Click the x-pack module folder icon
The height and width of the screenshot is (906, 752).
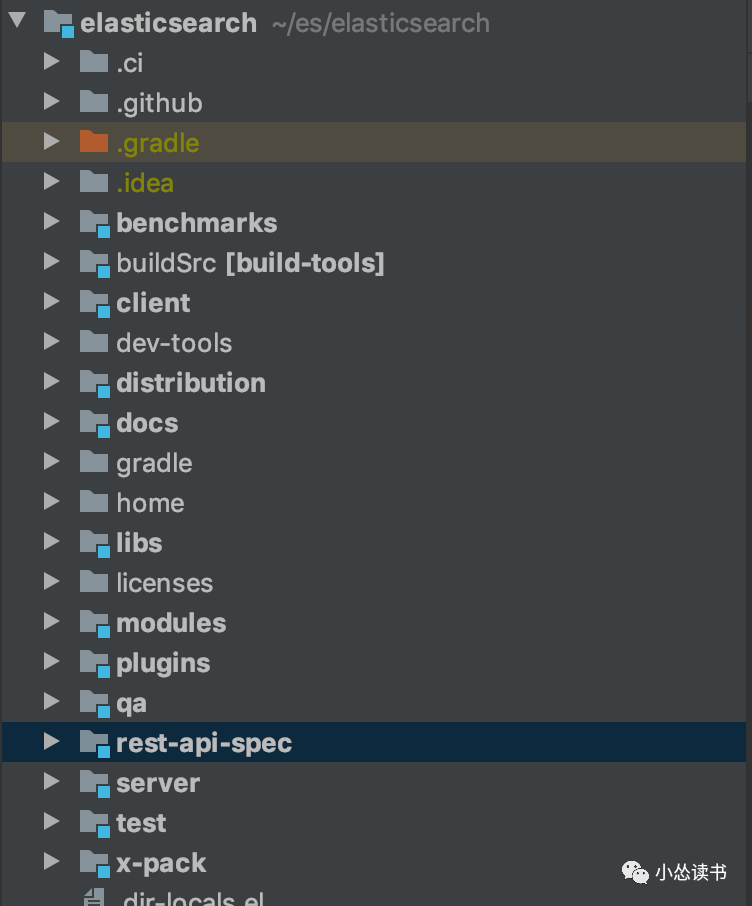(93, 863)
